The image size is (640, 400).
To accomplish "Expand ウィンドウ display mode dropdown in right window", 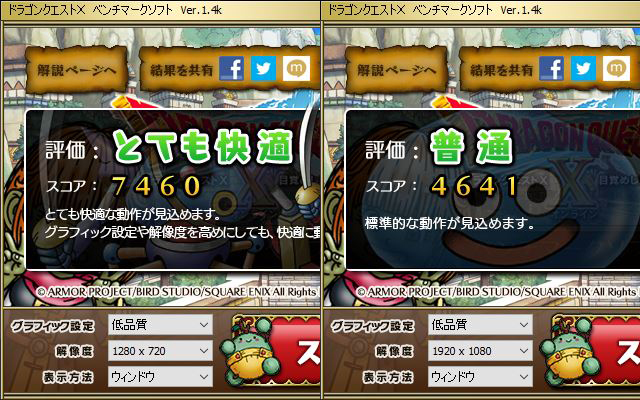I will pos(480,376).
